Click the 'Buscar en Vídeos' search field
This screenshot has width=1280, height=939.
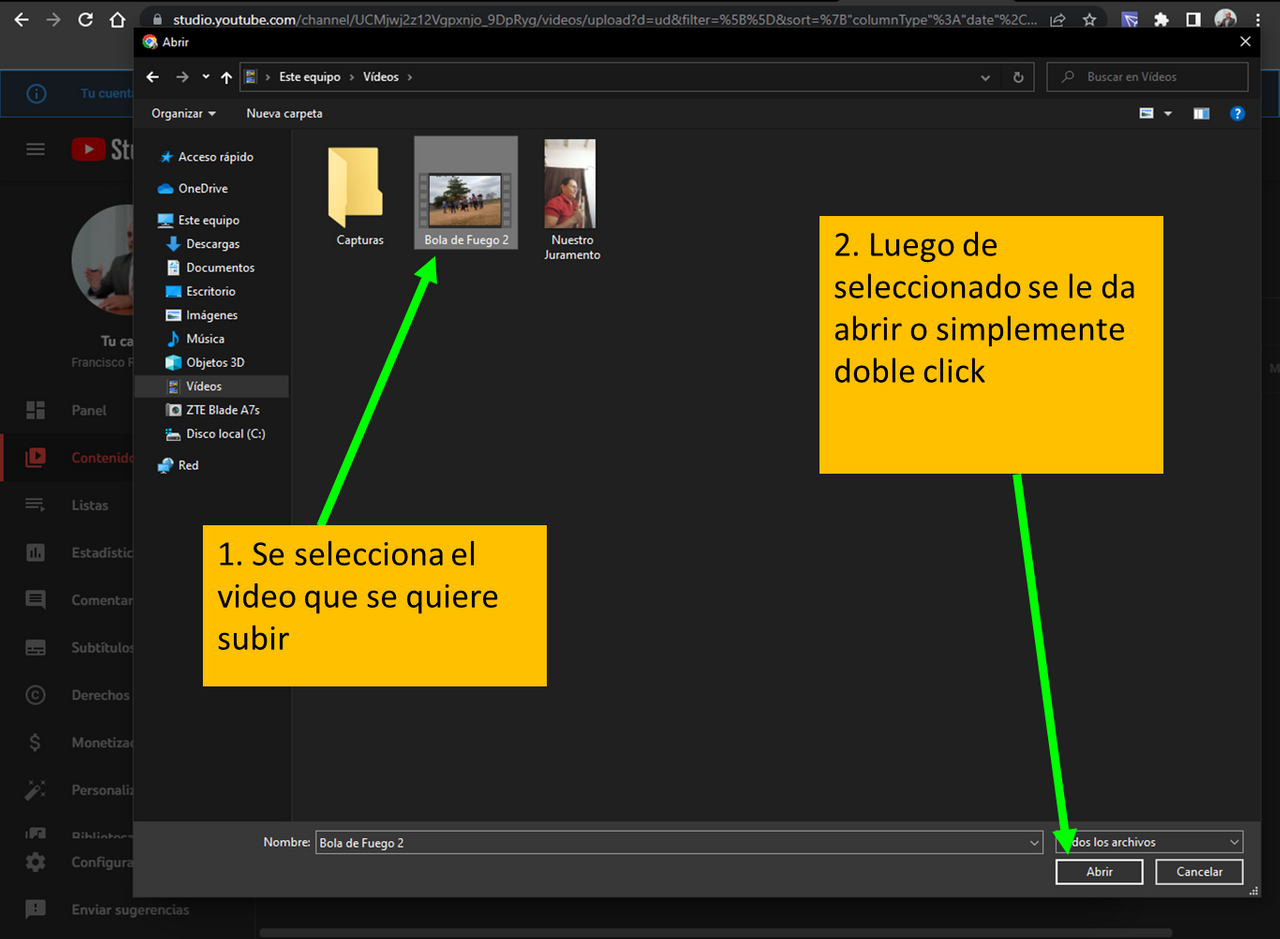coord(1147,77)
